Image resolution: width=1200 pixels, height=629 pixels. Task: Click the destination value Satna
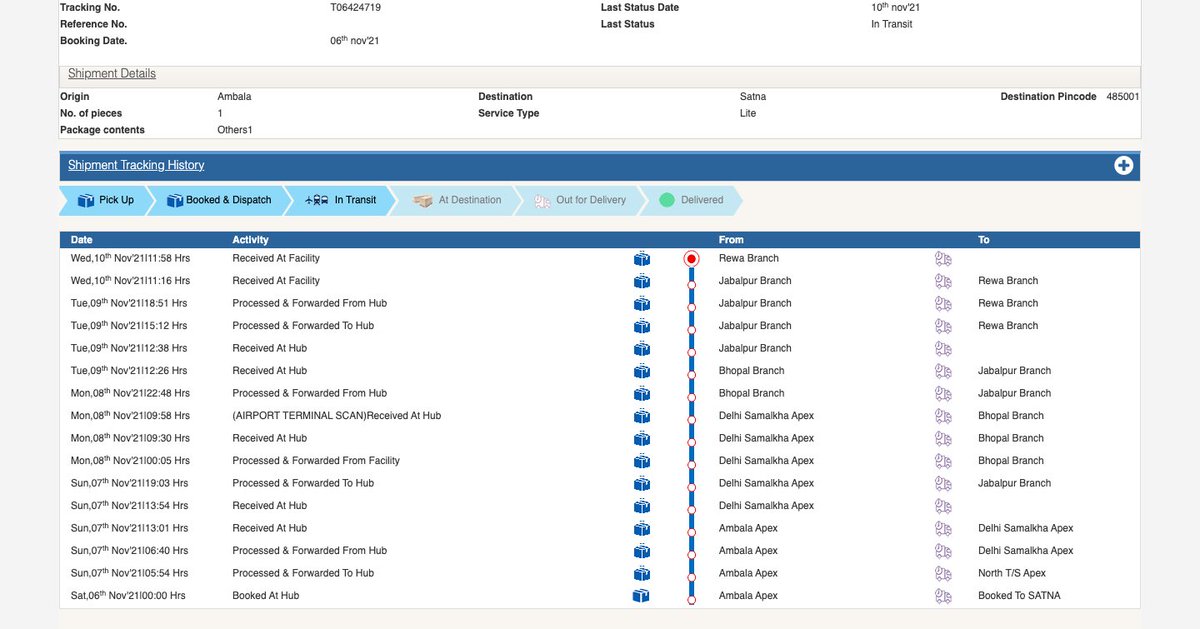753,97
